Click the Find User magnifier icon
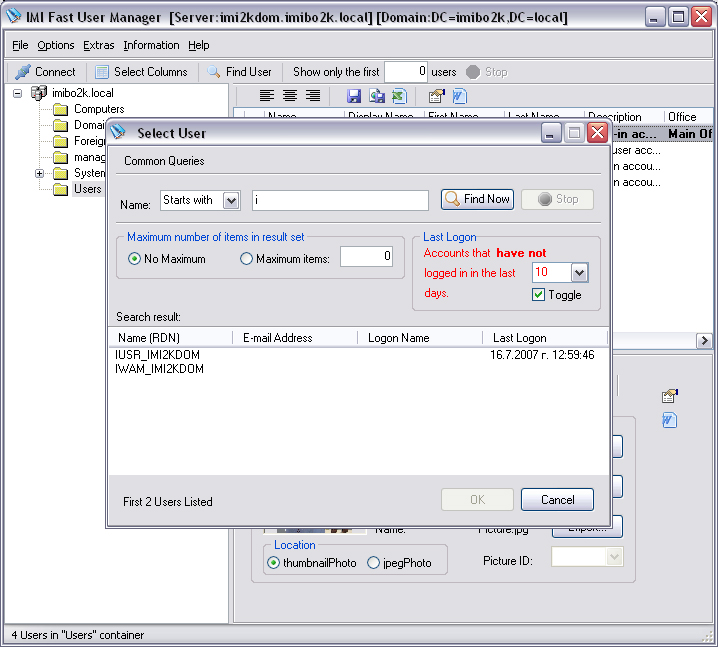The height and width of the screenshot is (647, 718). point(214,72)
